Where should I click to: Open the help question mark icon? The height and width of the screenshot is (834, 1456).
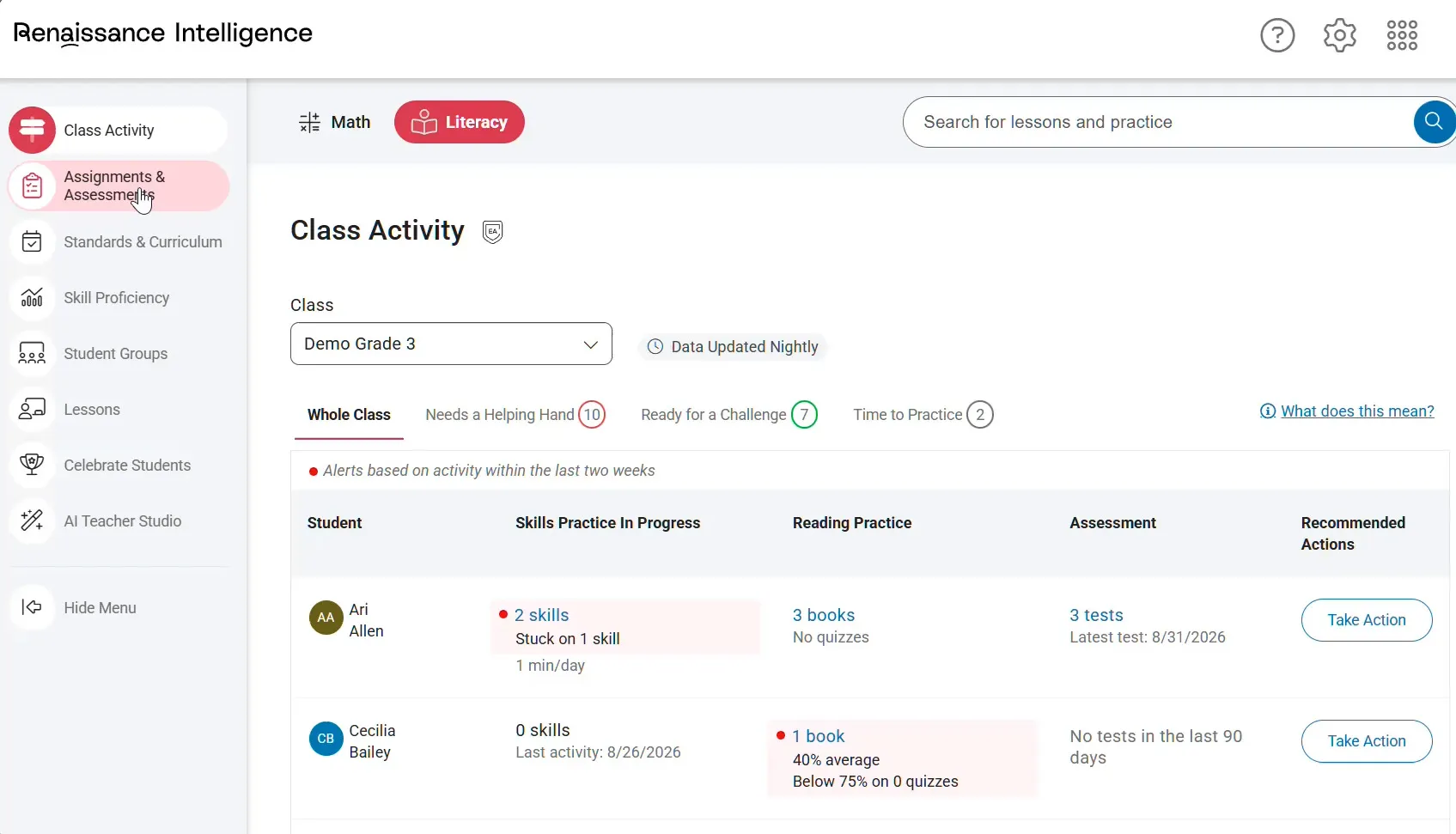1277,35
